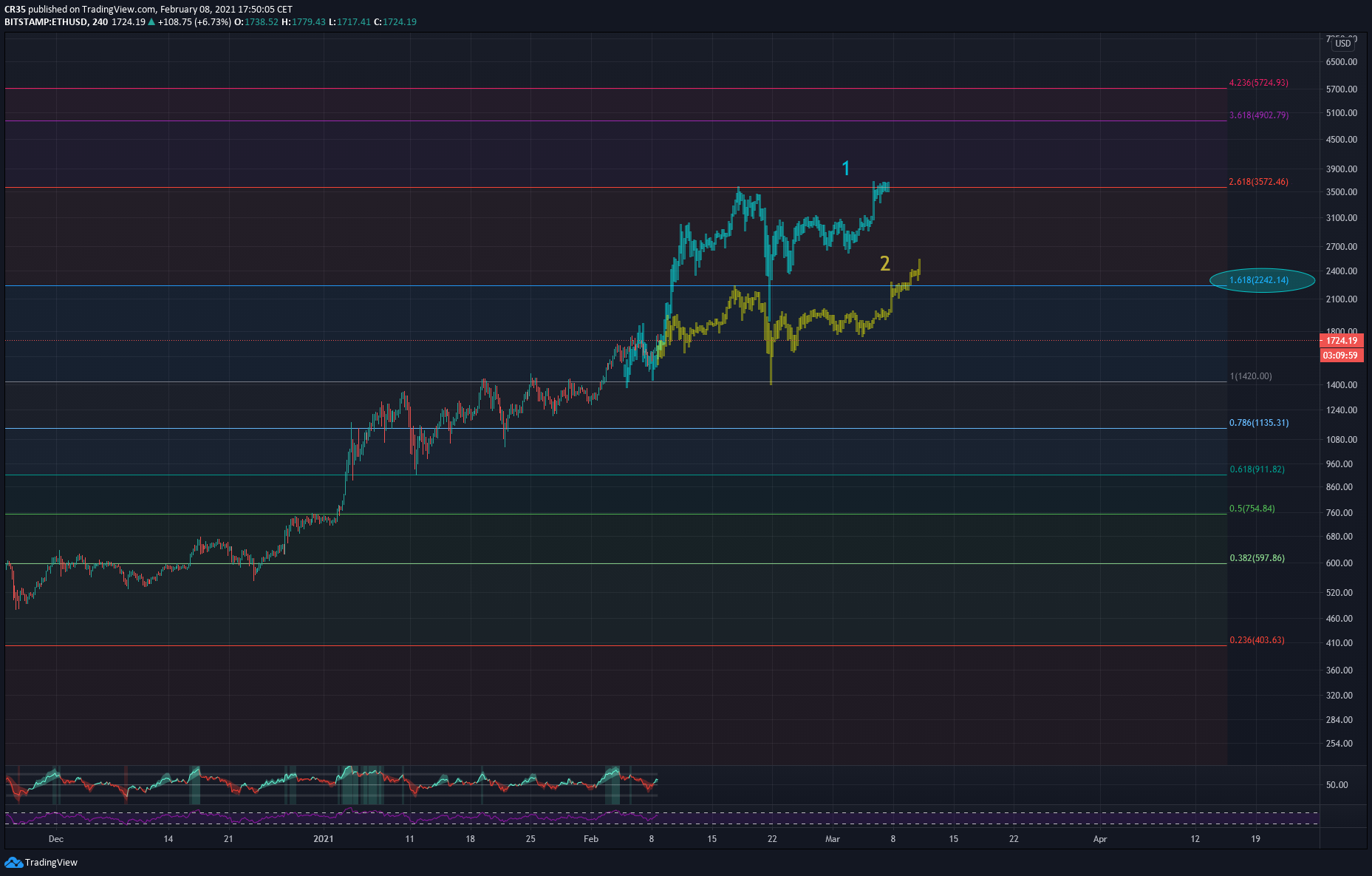Screen dimensions: 1372x876
Task: Click the Dec label on time axis
Action: tap(56, 839)
